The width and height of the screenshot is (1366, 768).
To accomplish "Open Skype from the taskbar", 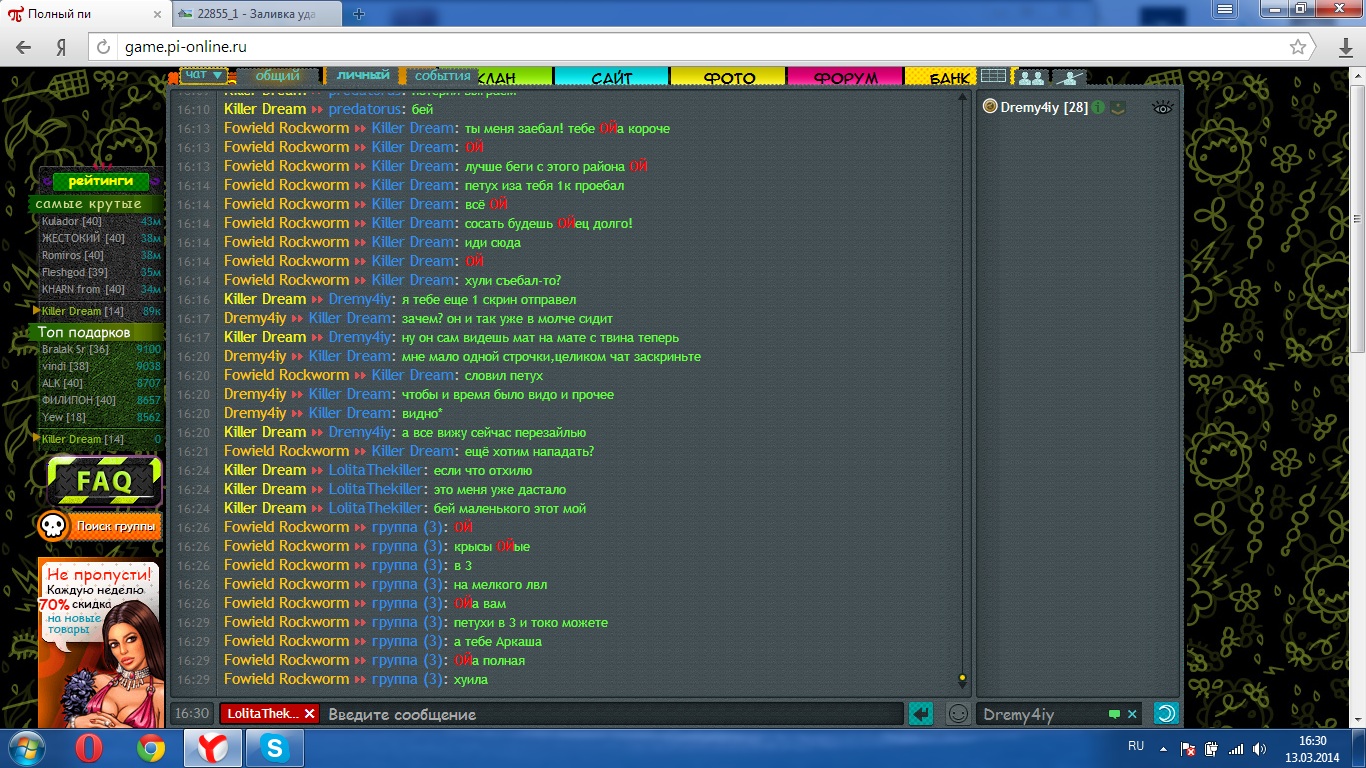I will 274,747.
